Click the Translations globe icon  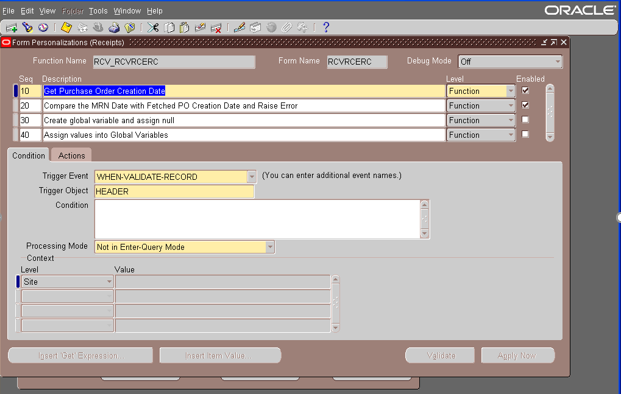click(x=271, y=27)
